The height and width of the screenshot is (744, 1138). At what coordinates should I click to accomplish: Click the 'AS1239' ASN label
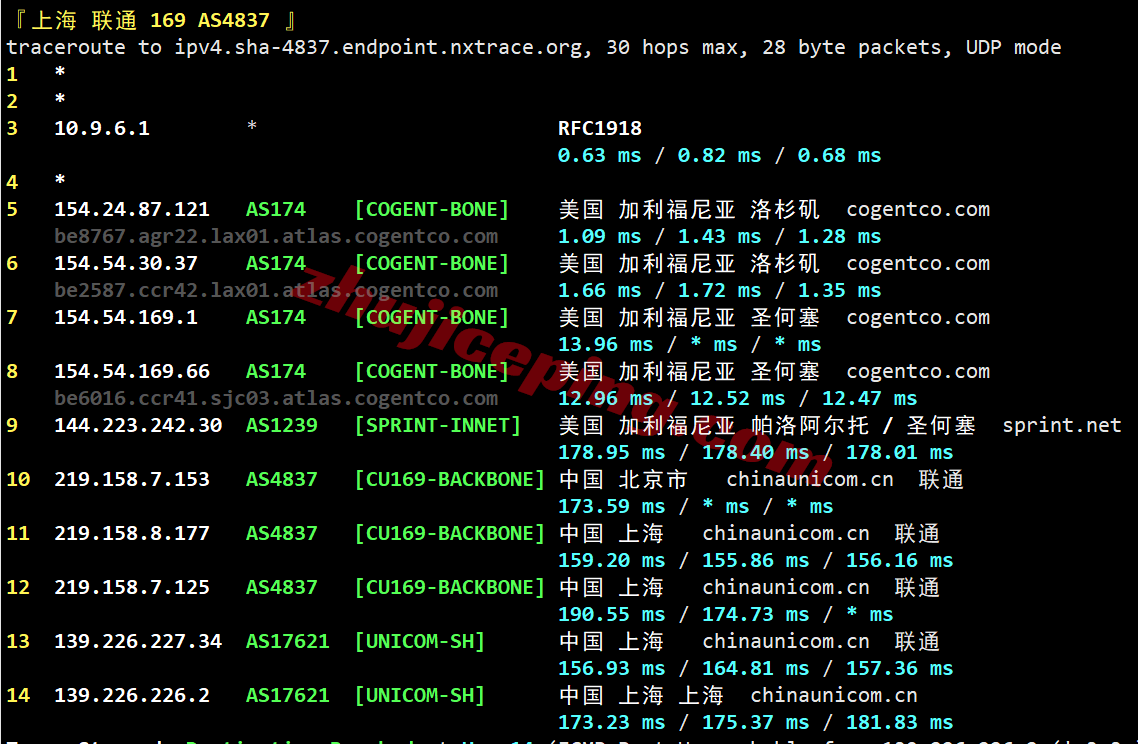pos(282,425)
